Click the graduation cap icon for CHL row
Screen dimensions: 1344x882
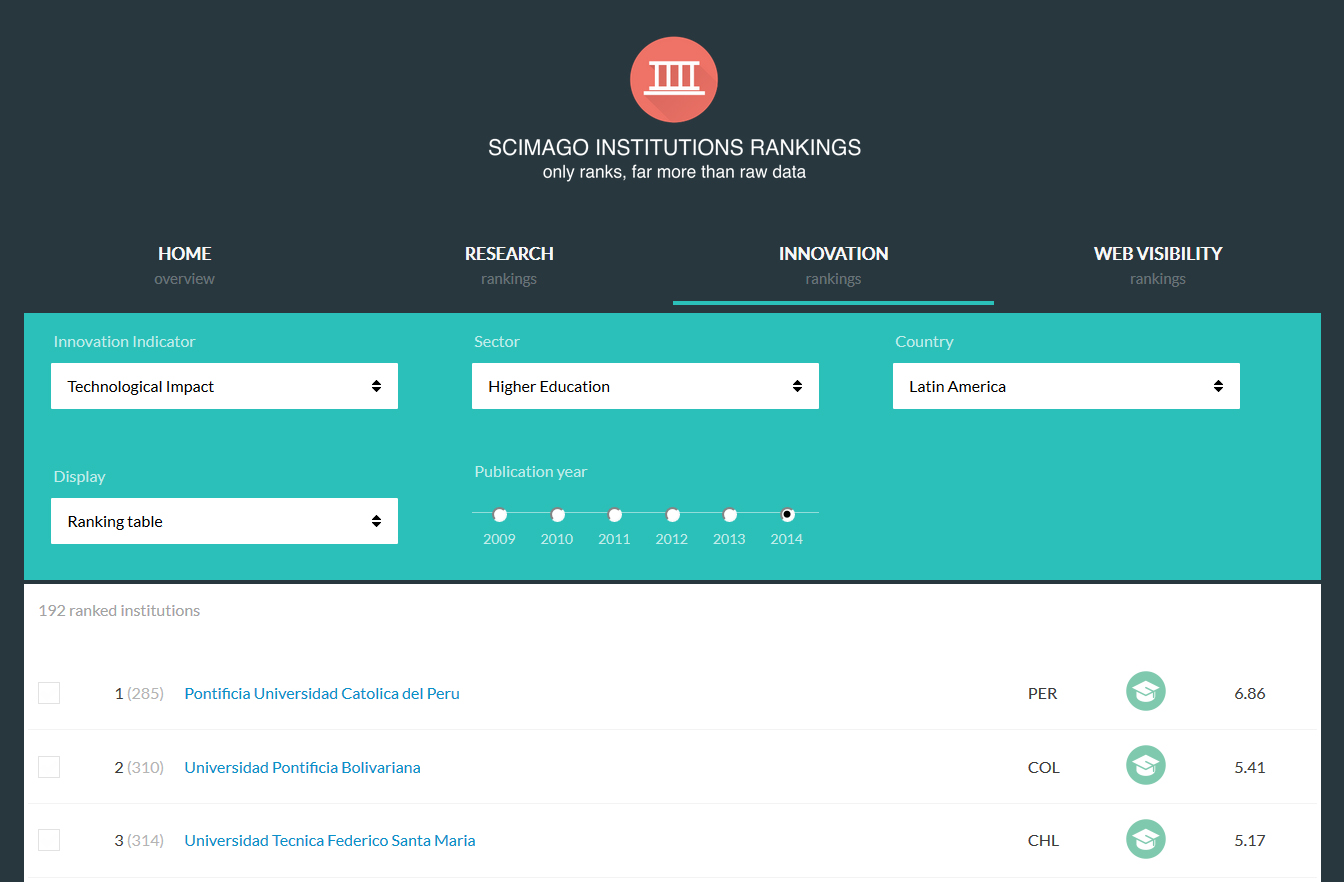tap(1146, 839)
